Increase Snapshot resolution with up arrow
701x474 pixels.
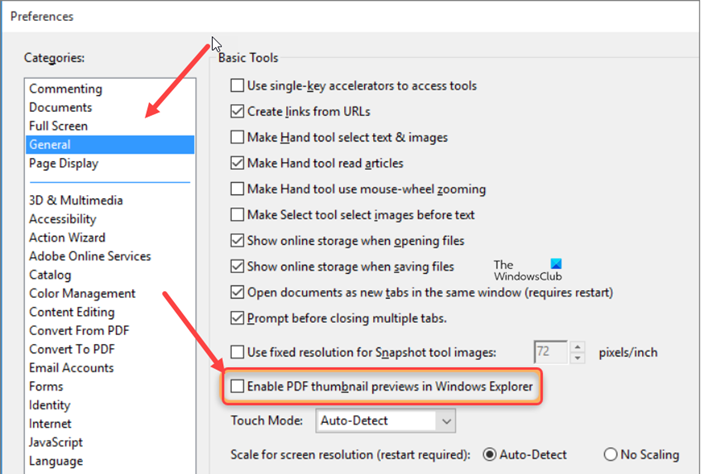click(577, 346)
